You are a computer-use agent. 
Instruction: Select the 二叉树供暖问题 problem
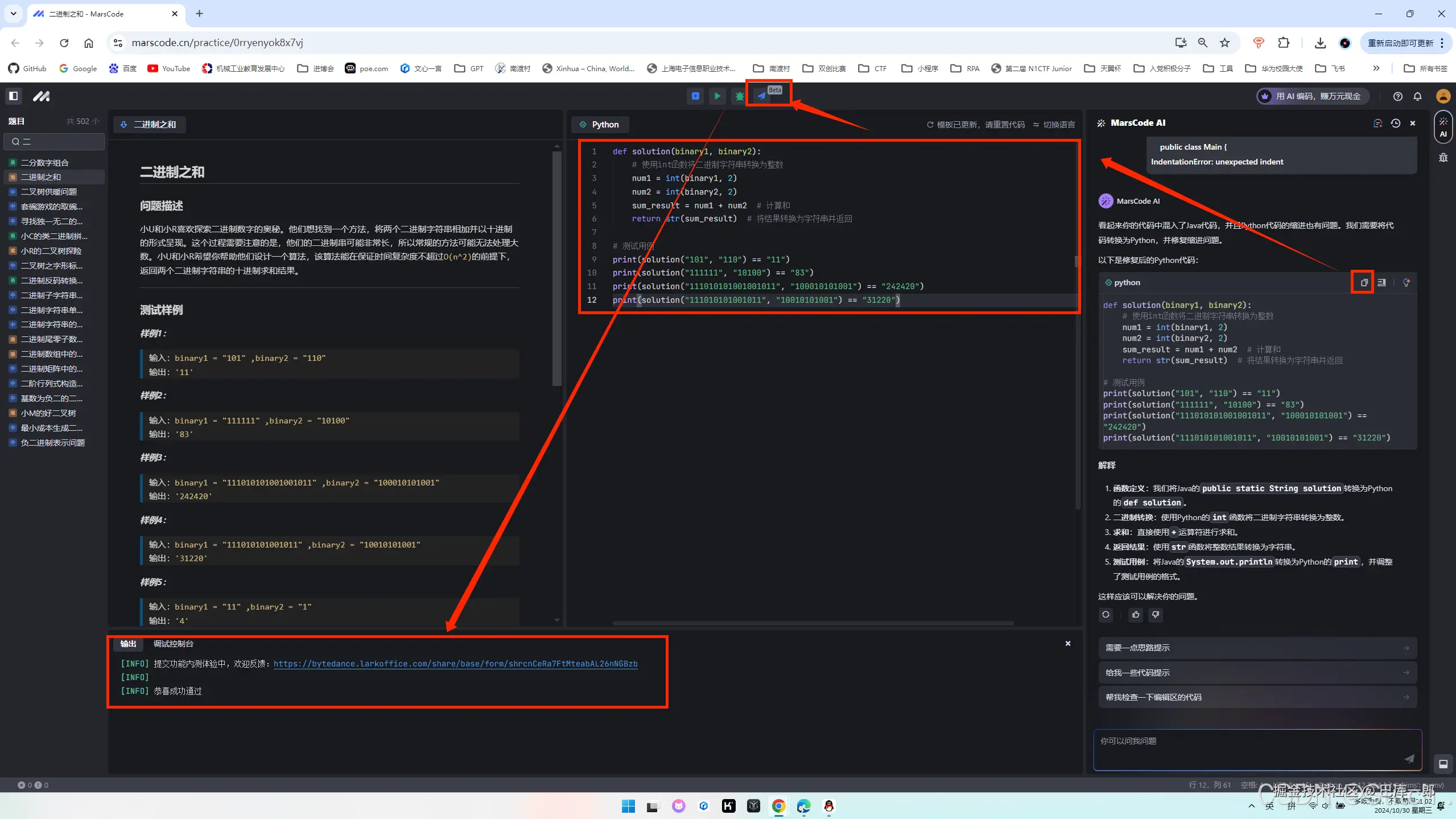point(49,192)
